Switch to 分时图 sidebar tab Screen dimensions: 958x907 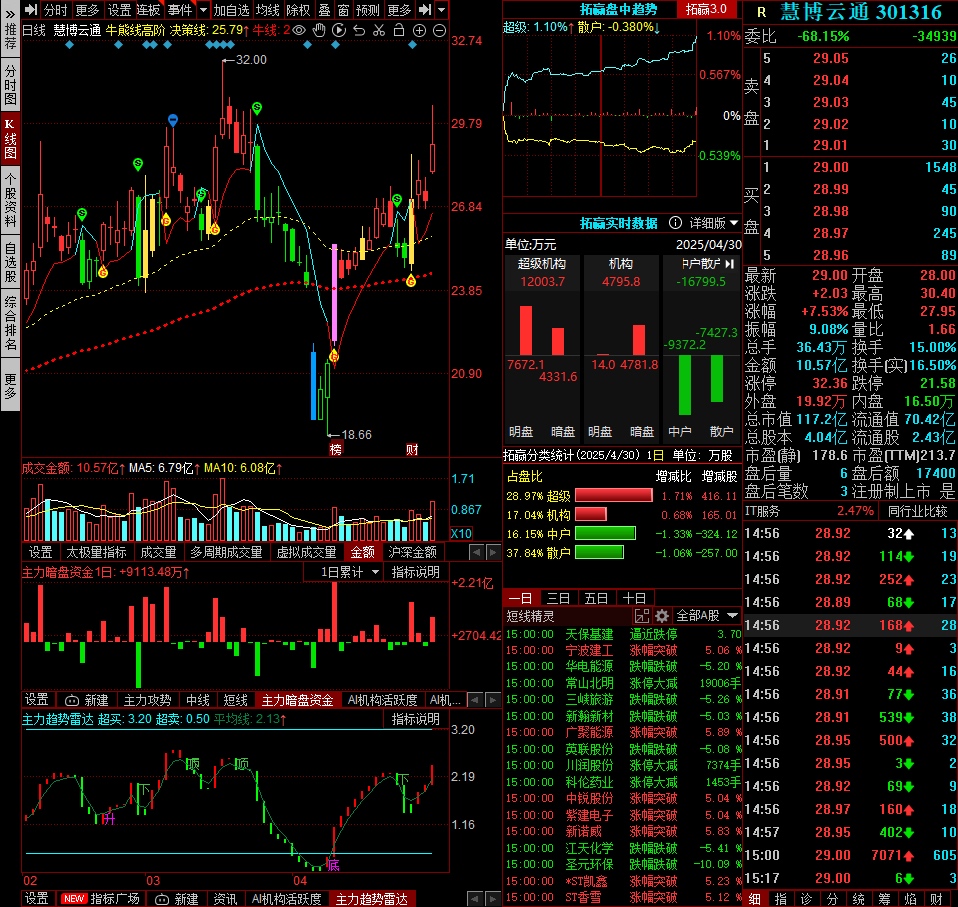click(10, 85)
